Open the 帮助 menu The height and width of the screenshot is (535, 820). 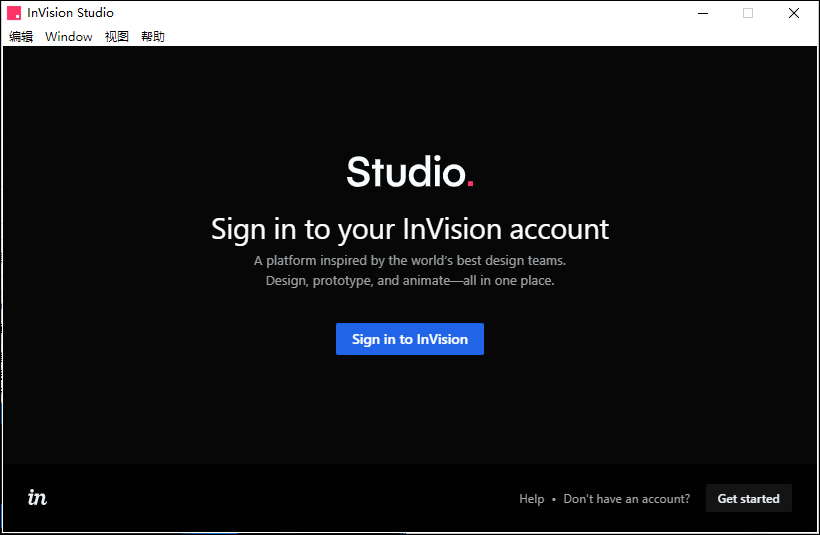(153, 37)
